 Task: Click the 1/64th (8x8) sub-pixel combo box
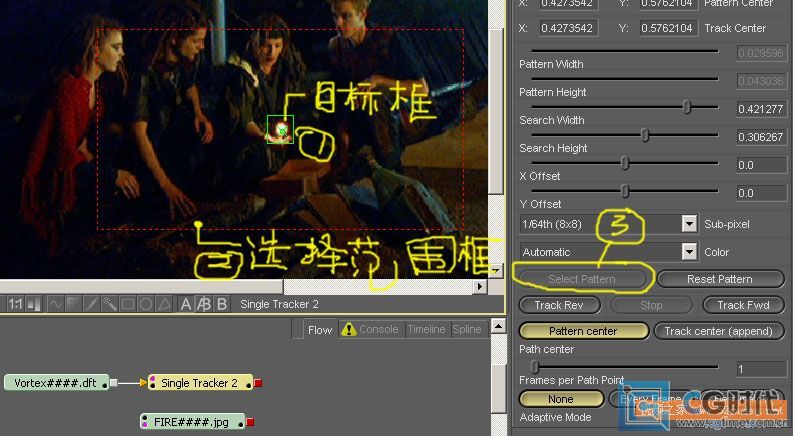click(x=608, y=224)
